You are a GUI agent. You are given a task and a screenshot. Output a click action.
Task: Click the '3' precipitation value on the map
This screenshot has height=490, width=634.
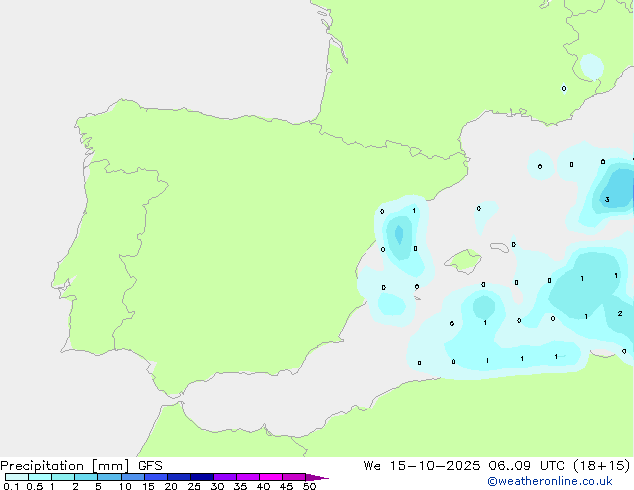607,199
